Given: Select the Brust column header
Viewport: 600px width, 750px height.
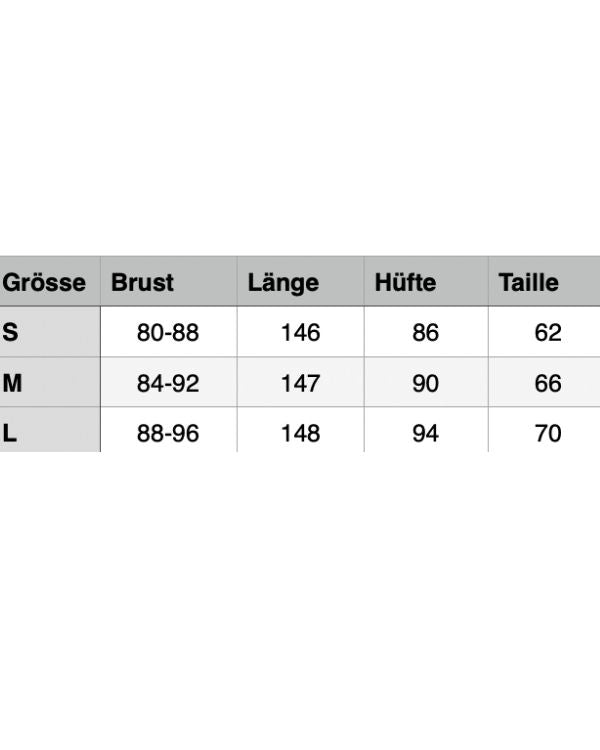Looking at the screenshot, I should coord(142,282).
